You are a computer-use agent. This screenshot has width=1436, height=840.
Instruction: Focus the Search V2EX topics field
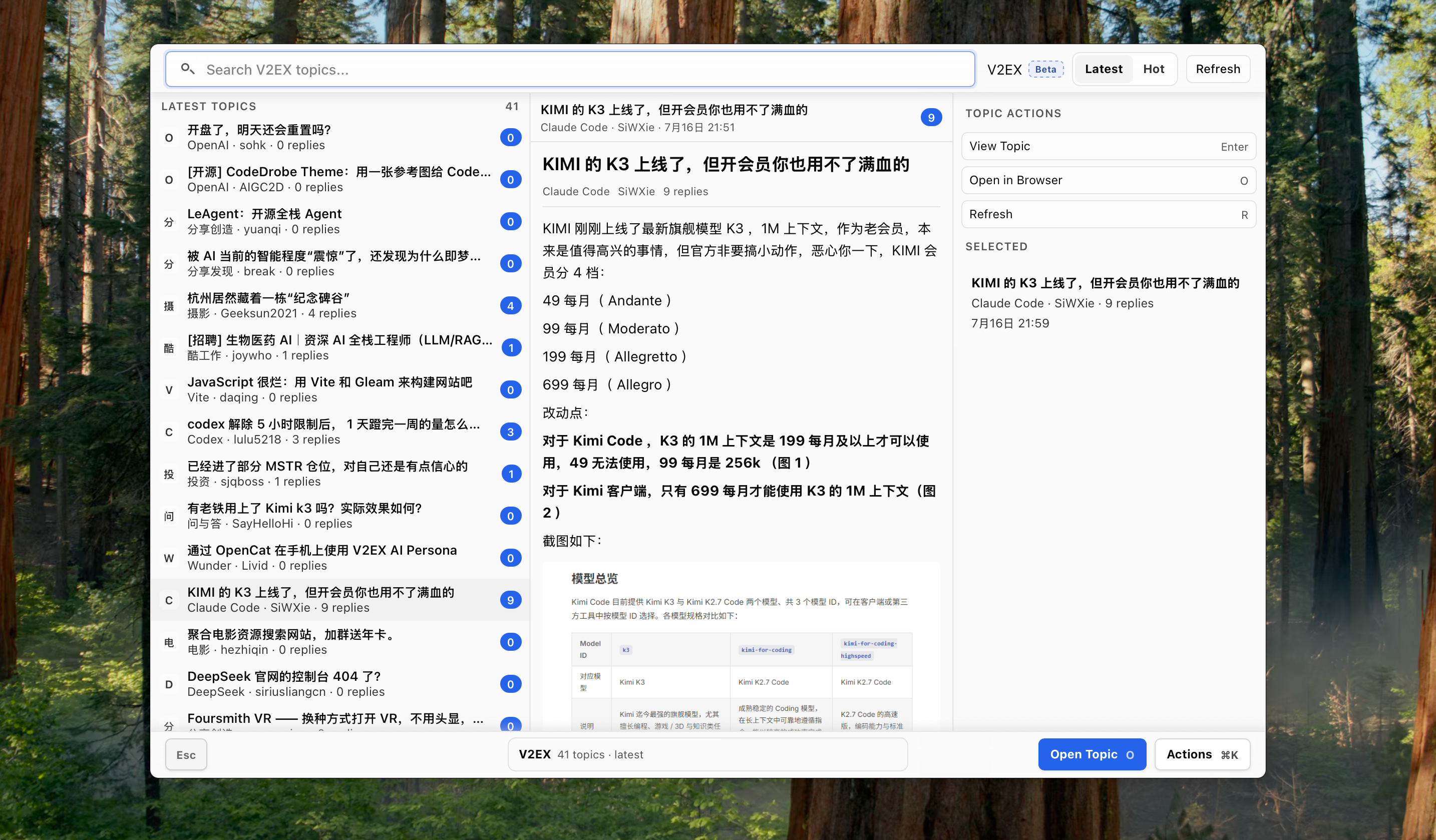[x=570, y=70]
